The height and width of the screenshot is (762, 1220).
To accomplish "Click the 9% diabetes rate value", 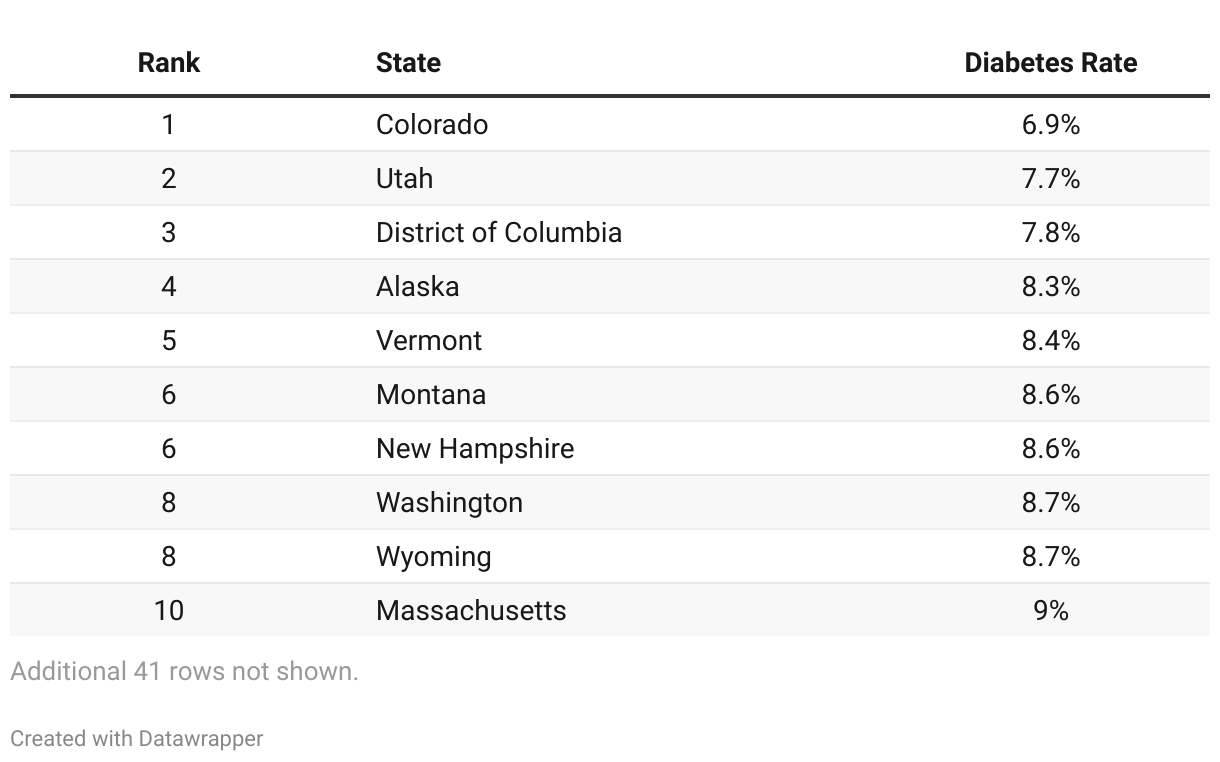I will click(1051, 611).
